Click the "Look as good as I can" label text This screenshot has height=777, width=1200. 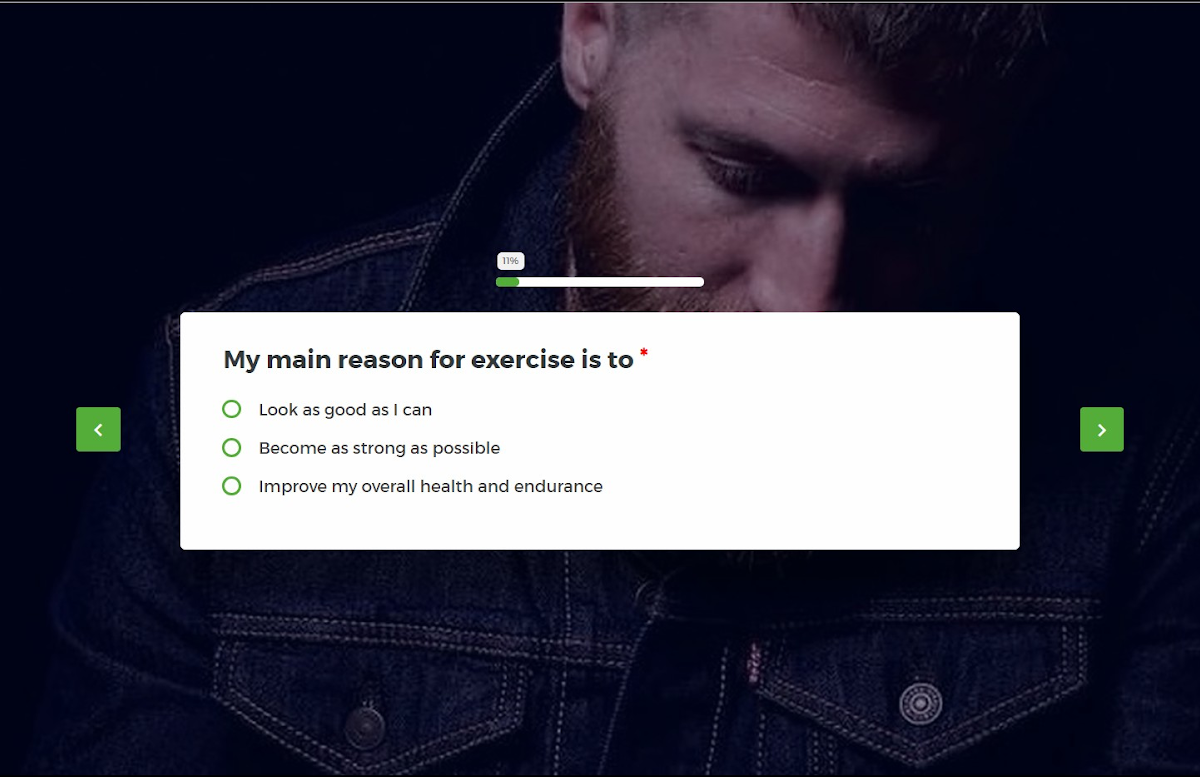[x=345, y=410]
